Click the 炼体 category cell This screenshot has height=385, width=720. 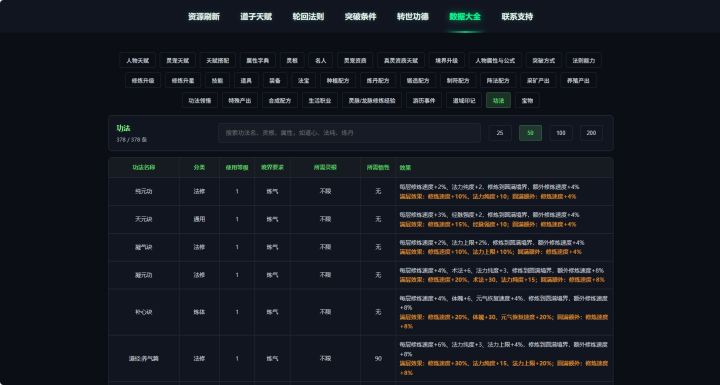[199, 312]
